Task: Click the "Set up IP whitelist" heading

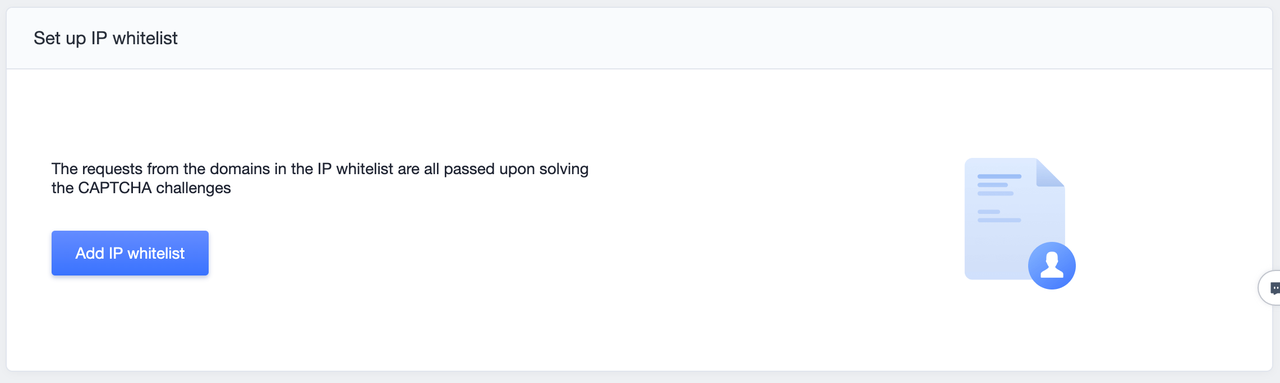Action: tap(106, 38)
